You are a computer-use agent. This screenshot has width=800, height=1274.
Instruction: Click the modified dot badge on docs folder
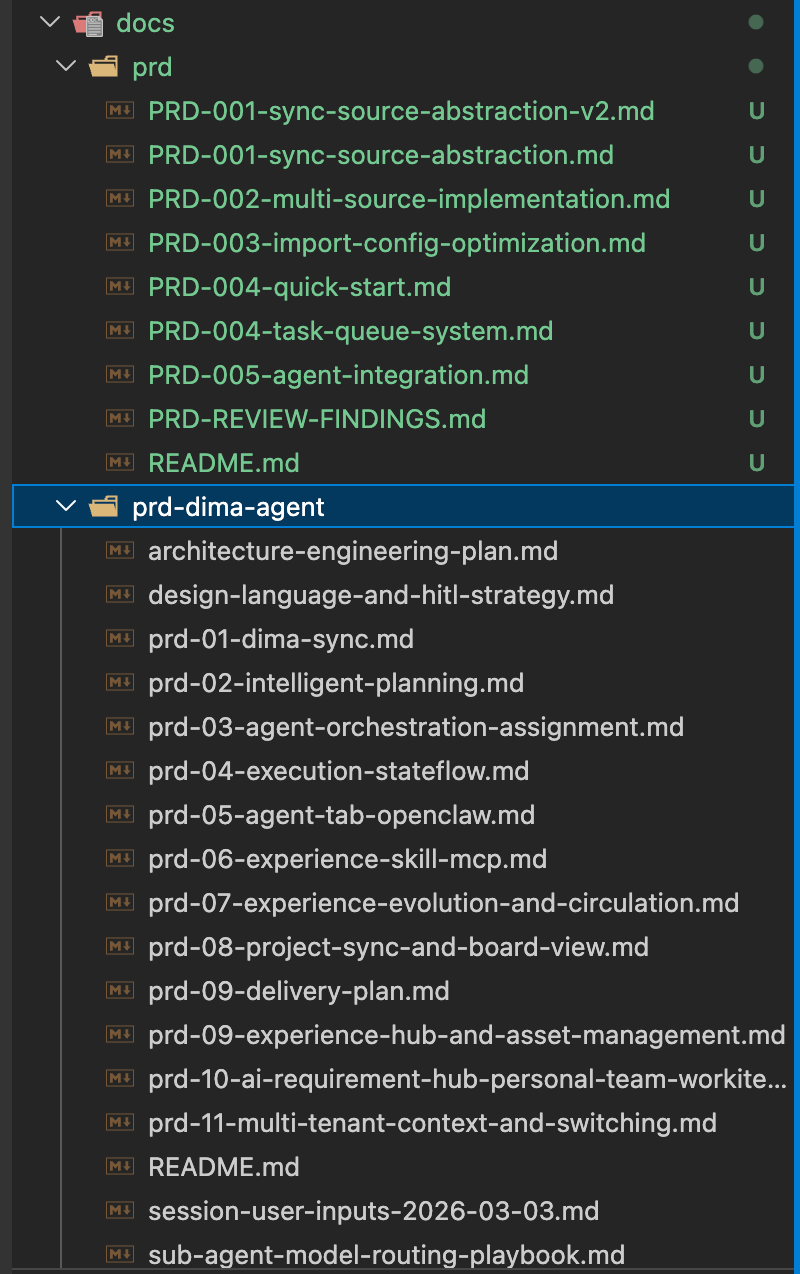coord(756,23)
